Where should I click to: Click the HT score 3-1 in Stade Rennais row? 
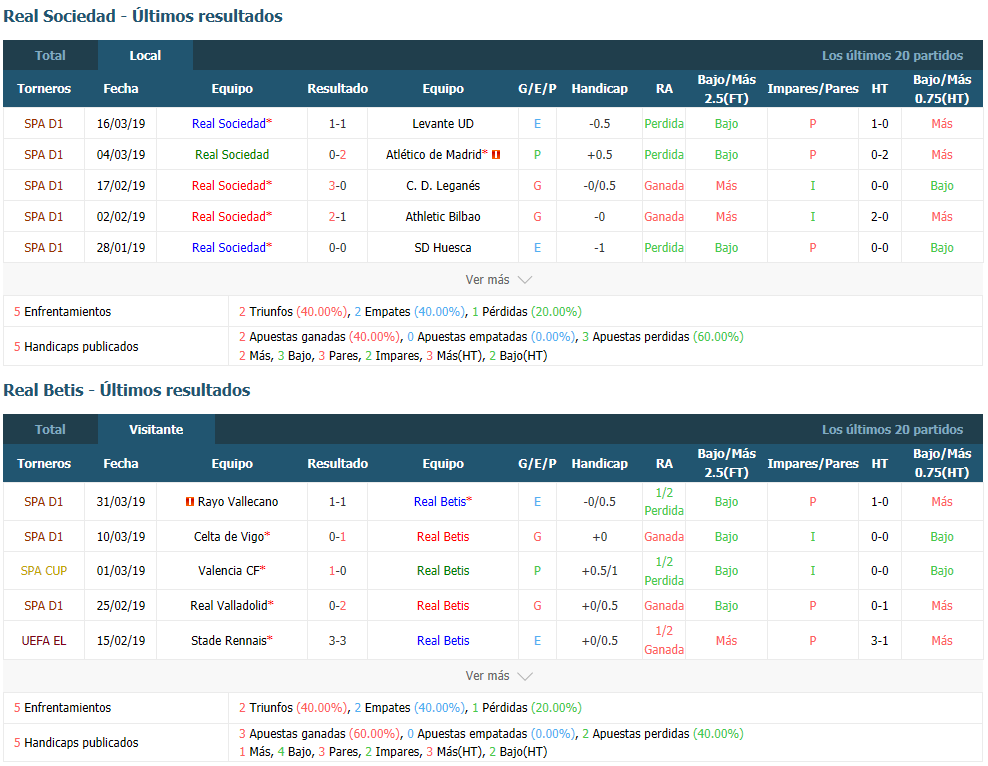(880, 641)
